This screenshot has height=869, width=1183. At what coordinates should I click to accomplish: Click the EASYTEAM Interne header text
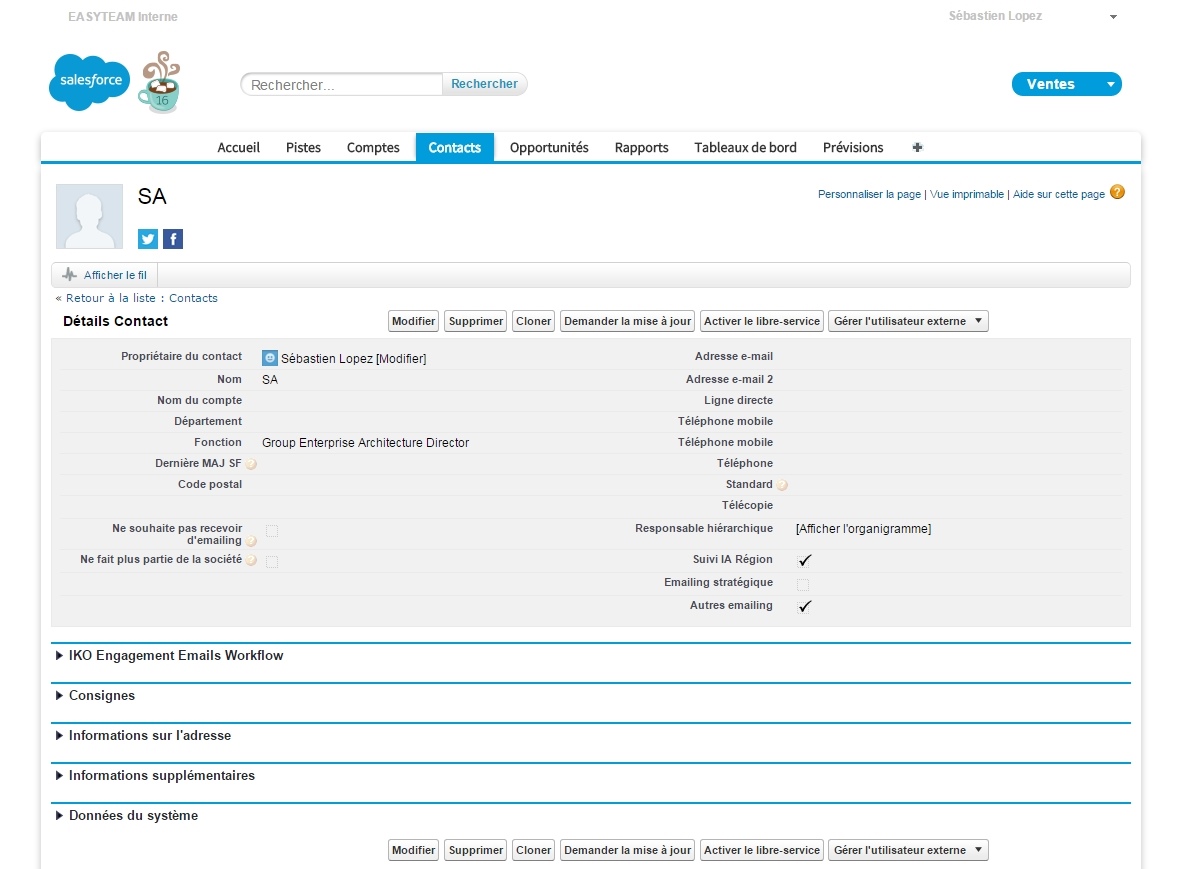[x=122, y=17]
